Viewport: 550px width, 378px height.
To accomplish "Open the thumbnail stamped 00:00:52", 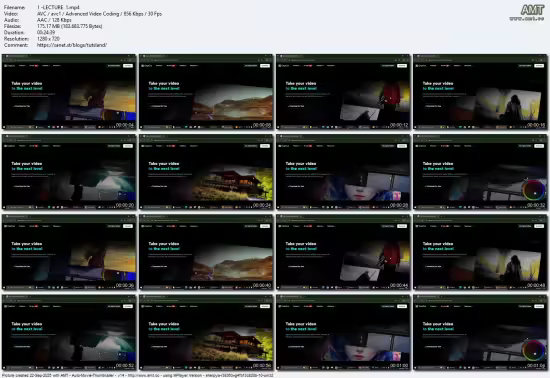I will (x=69, y=332).
